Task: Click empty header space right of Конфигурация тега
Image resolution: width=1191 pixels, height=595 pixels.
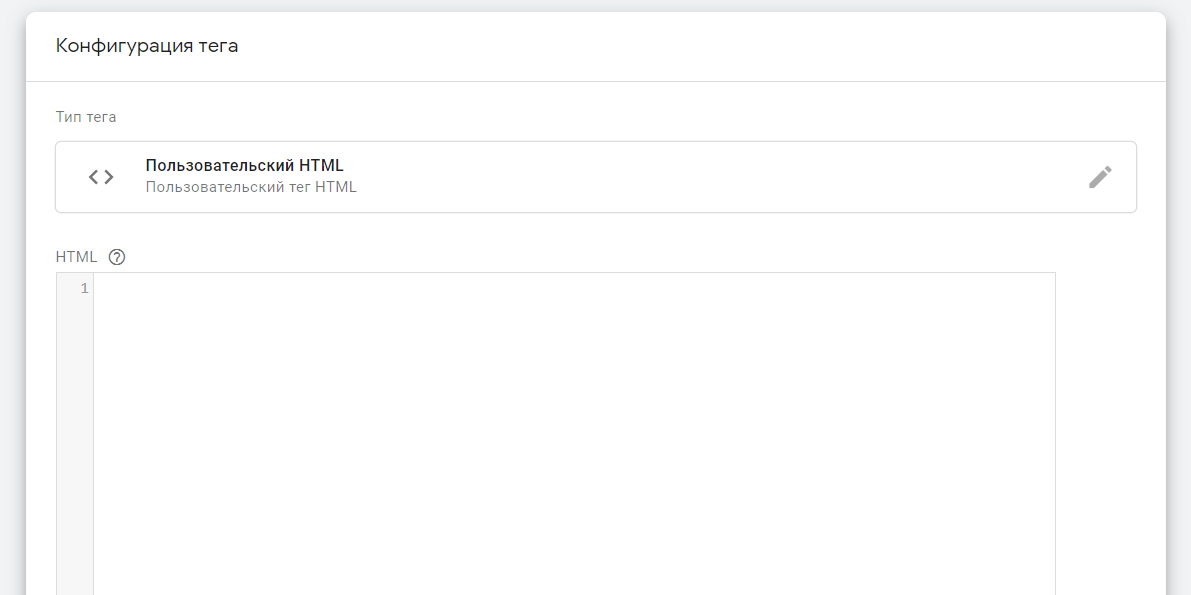Action: coord(700,46)
